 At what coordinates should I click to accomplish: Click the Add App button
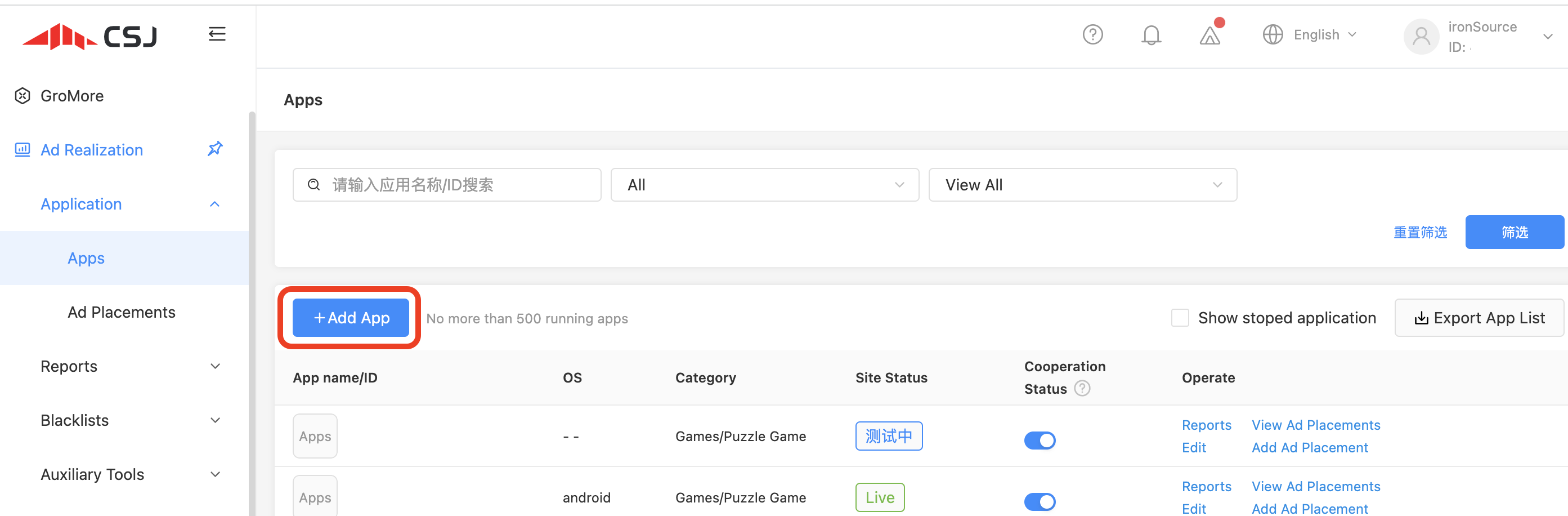click(351, 318)
